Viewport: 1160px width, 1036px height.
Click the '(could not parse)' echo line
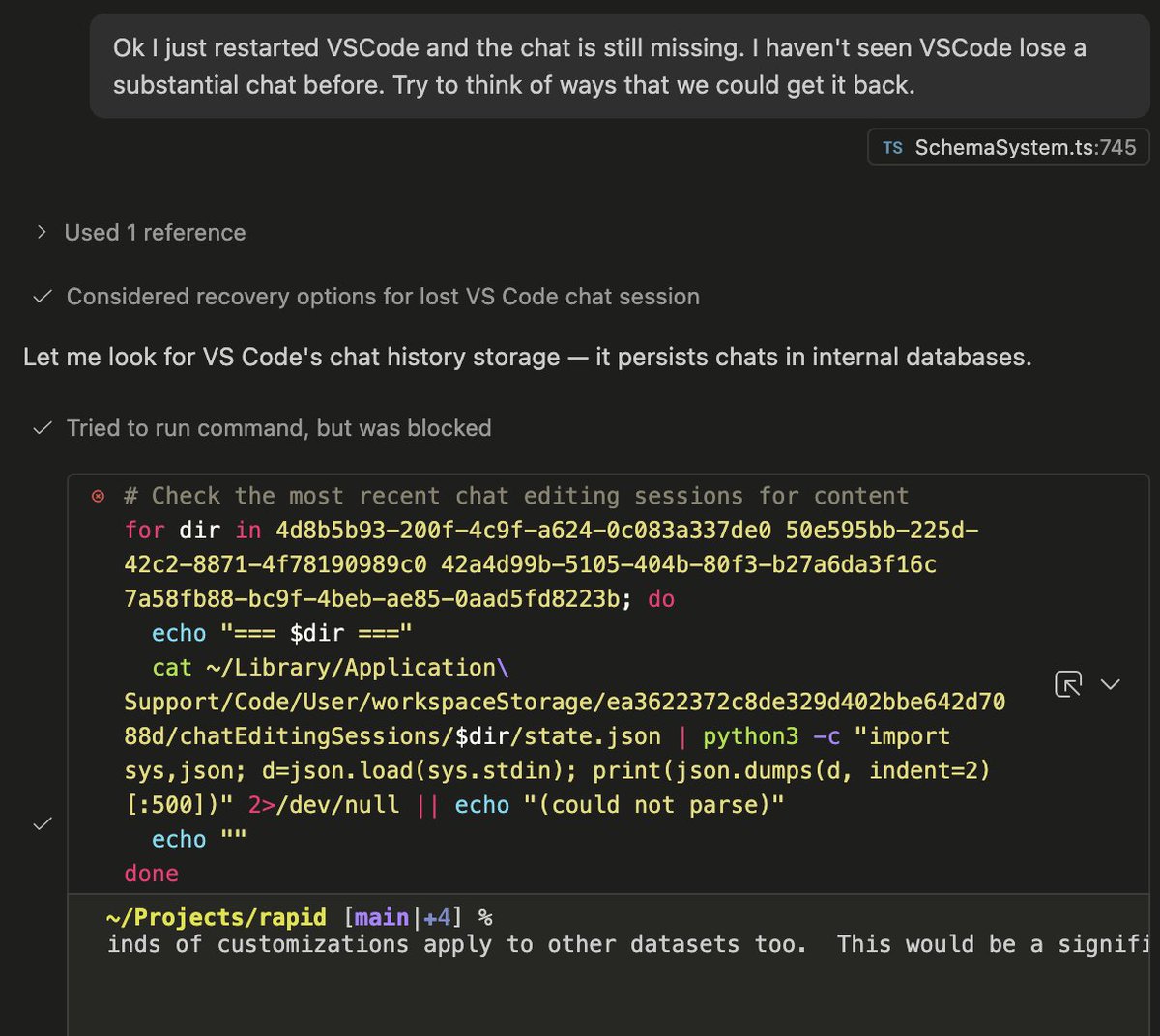click(x=454, y=805)
